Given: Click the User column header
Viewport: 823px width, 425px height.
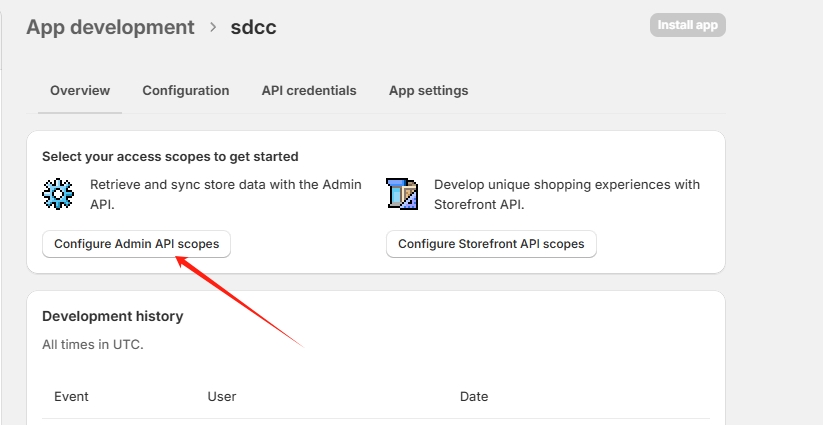Looking at the screenshot, I should coord(221,397).
